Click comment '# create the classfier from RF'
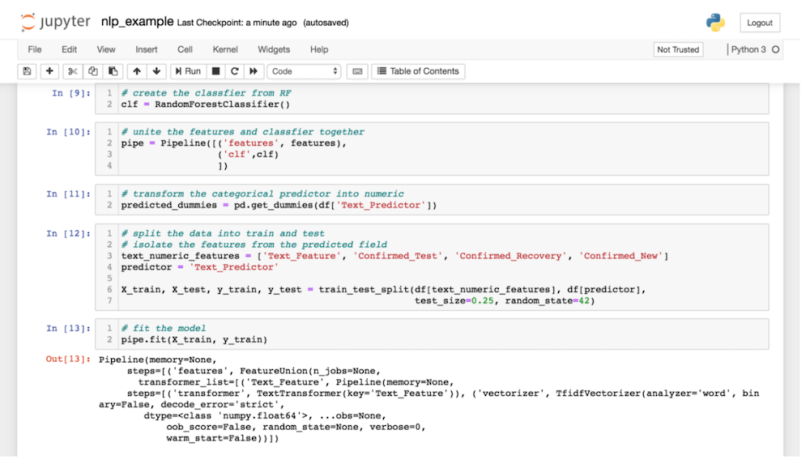This screenshot has width=810, height=464. click(x=206, y=93)
